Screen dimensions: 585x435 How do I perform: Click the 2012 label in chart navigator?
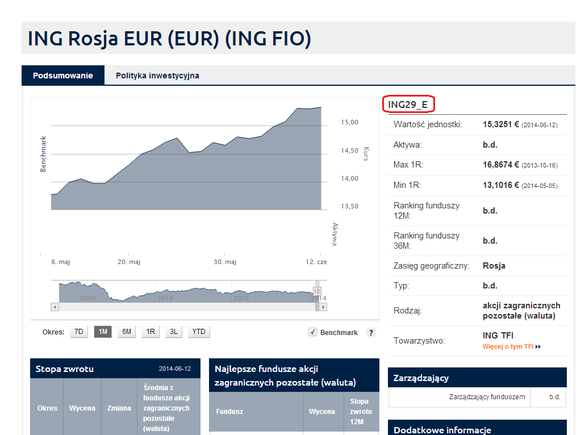(x=241, y=298)
